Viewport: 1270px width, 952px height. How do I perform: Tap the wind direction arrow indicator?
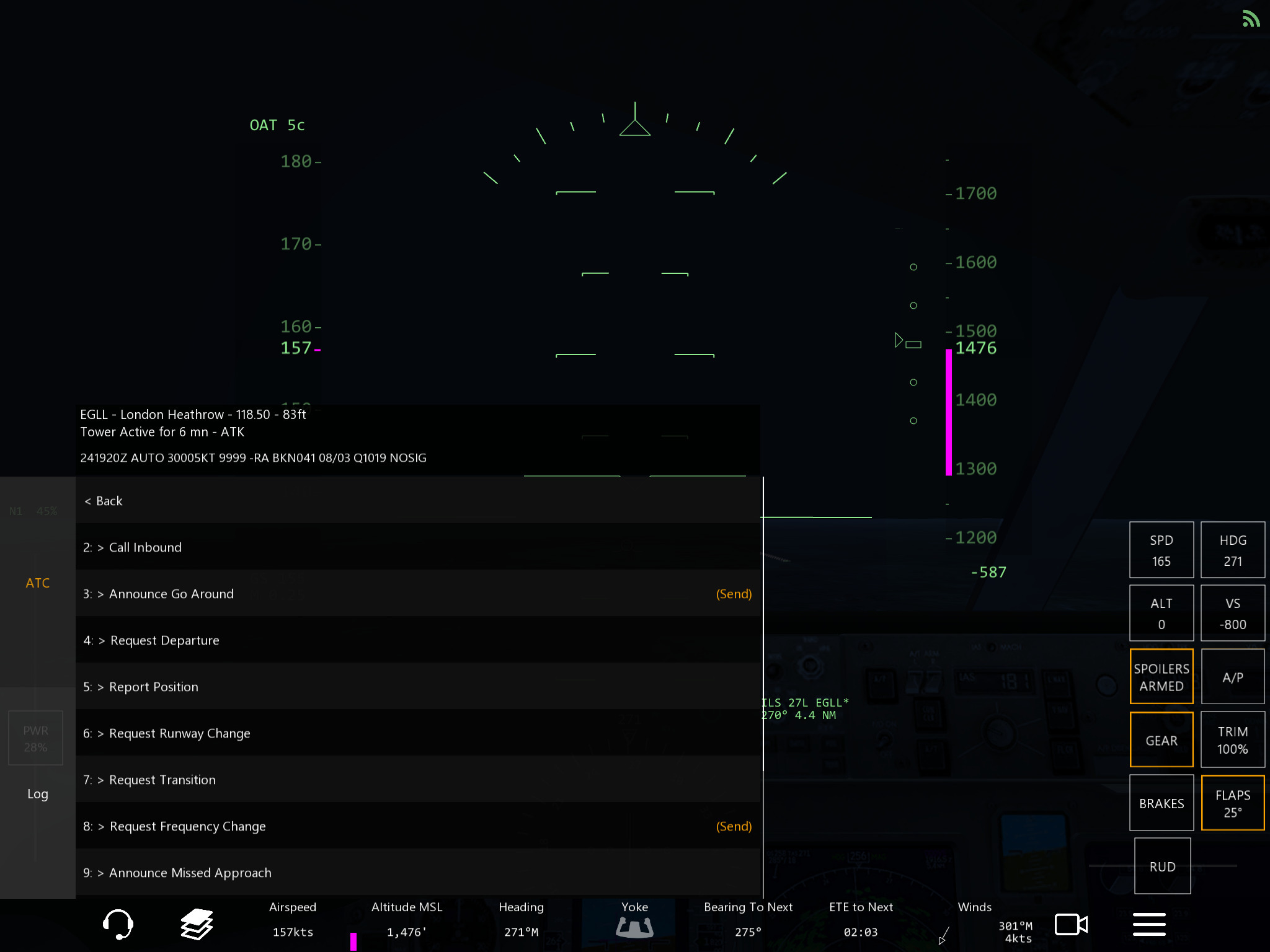coord(944,935)
